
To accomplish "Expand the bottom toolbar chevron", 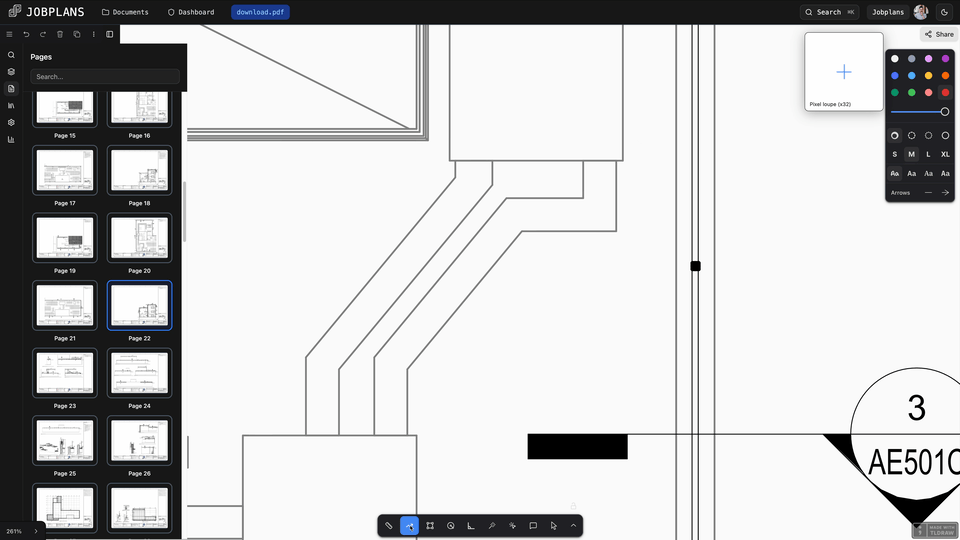I will [573, 525].
